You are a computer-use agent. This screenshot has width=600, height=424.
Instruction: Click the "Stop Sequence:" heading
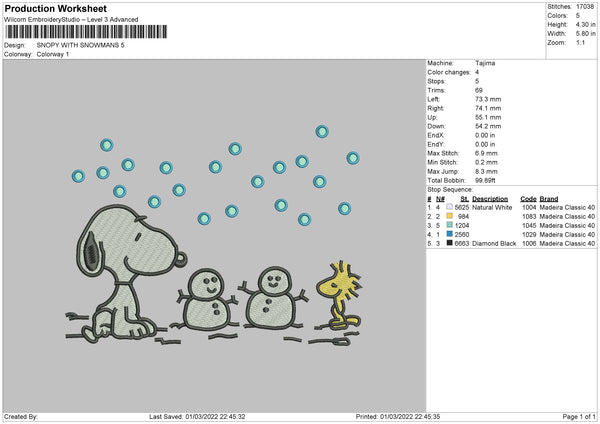(x=450, y=190)
